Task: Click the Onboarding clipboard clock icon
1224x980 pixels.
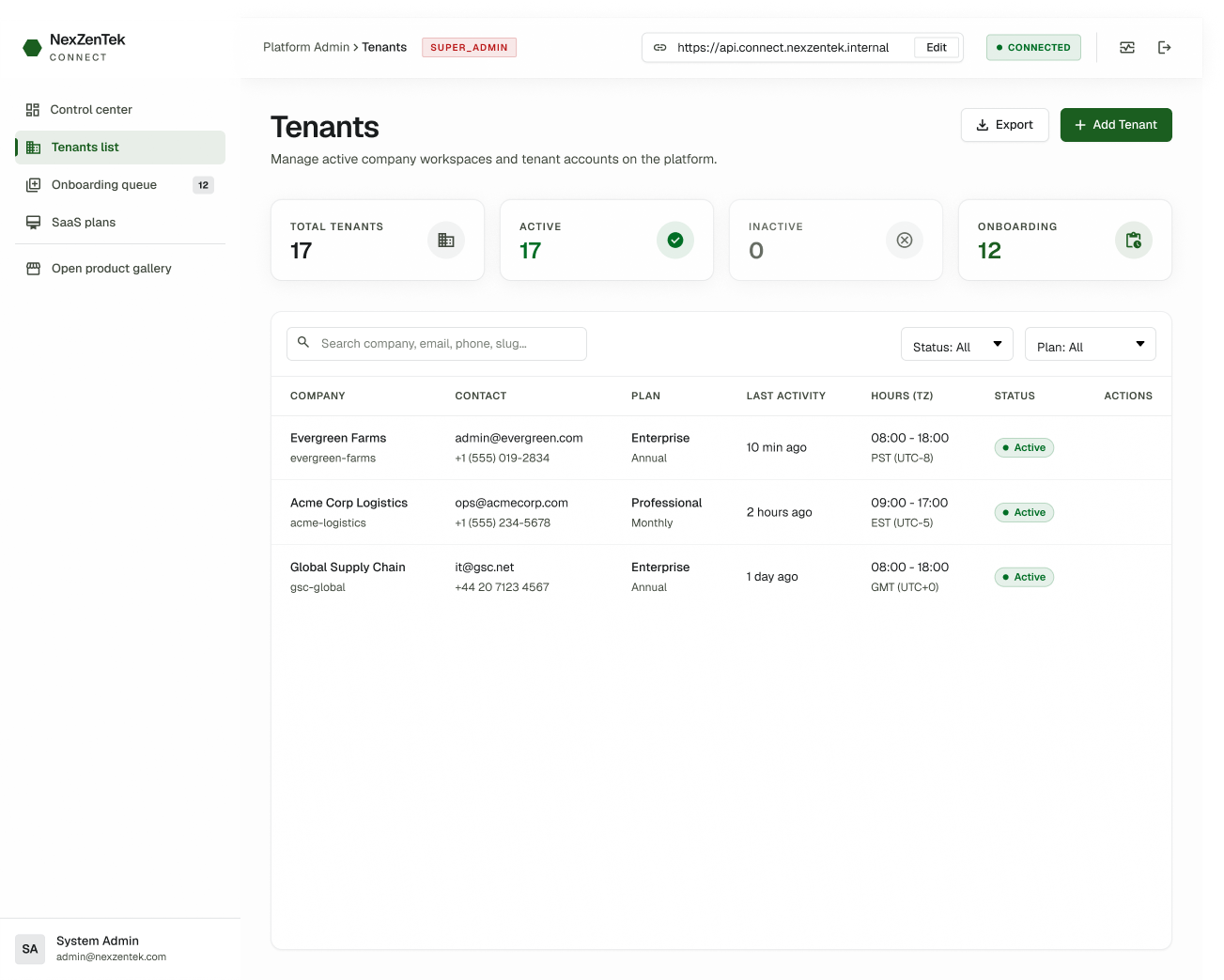Action: point(1134,241)
